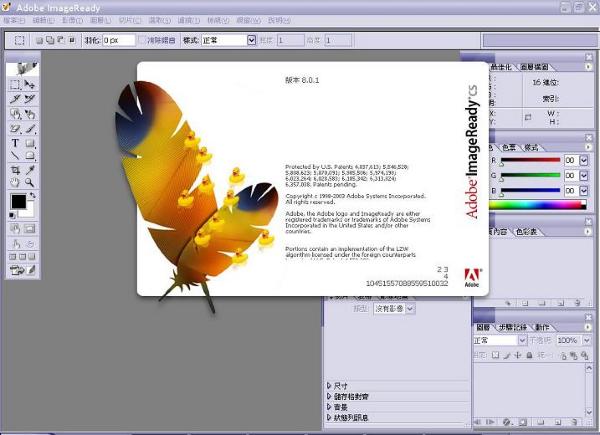
Task: Reset to default colors mini icon
Action: [12, 215]
